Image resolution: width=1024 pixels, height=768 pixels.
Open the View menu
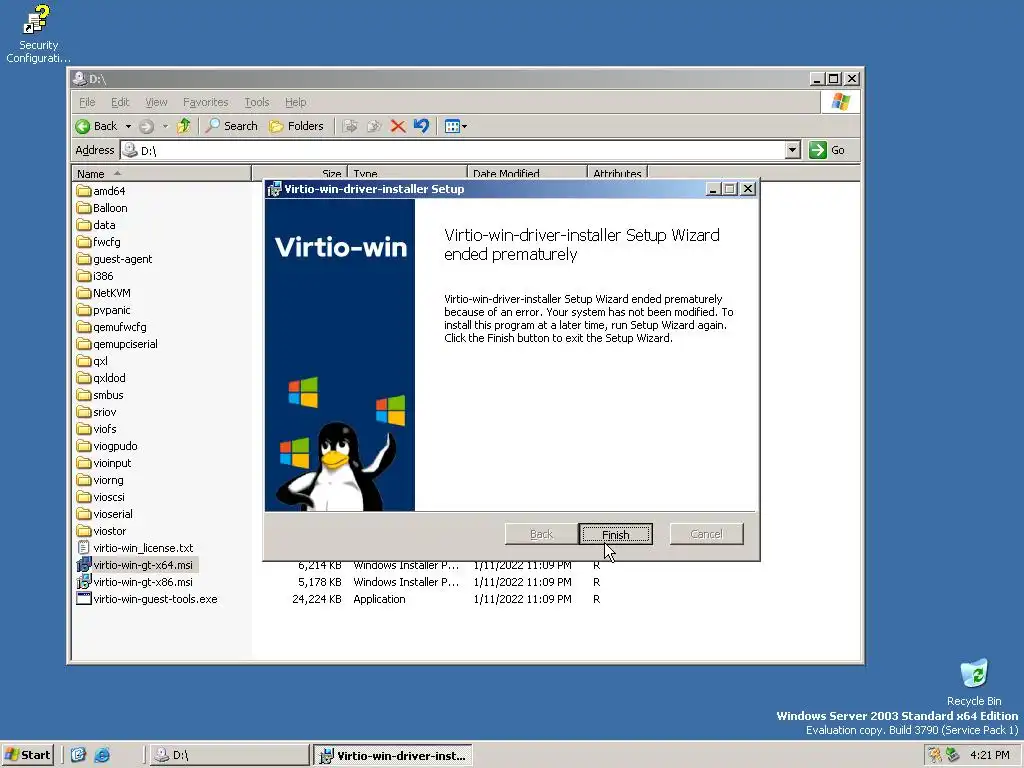click(156, 102)
